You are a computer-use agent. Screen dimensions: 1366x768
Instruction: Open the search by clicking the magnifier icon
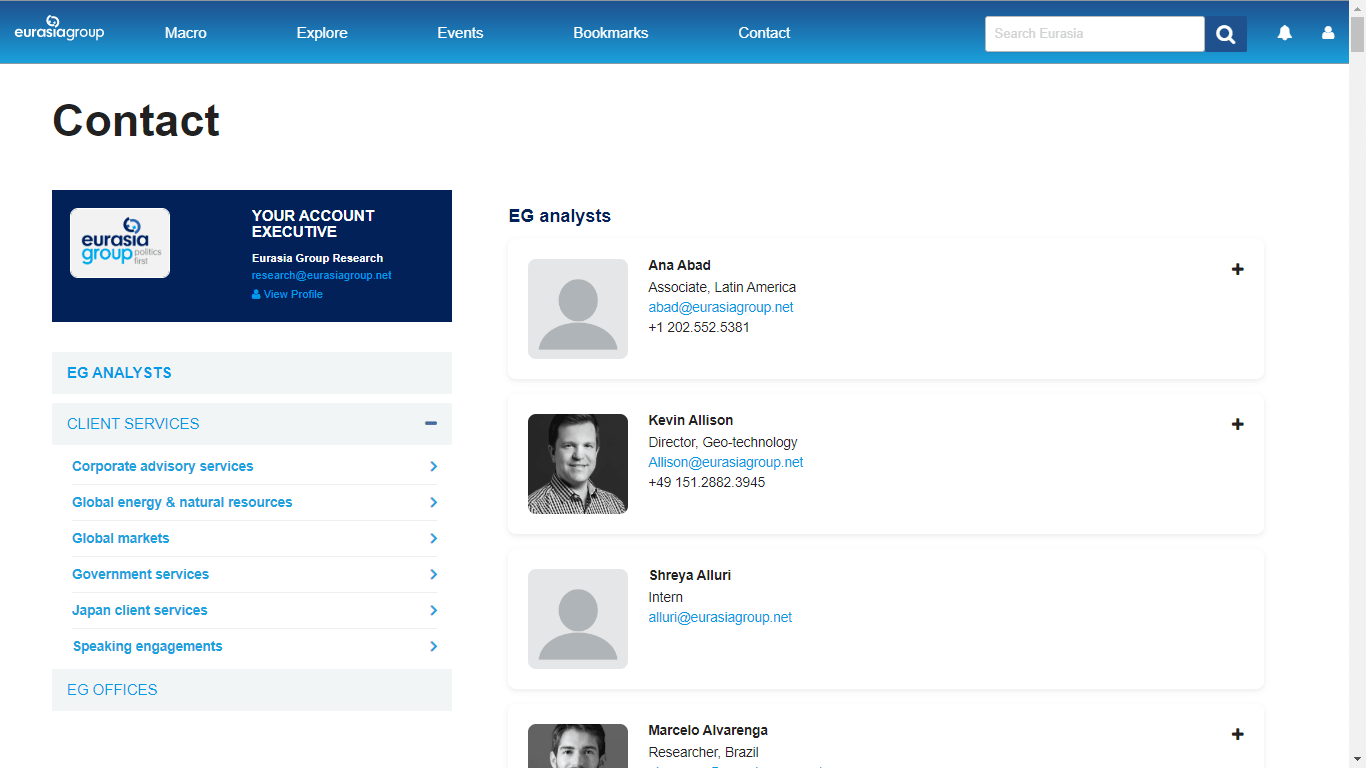(1225, 33)
